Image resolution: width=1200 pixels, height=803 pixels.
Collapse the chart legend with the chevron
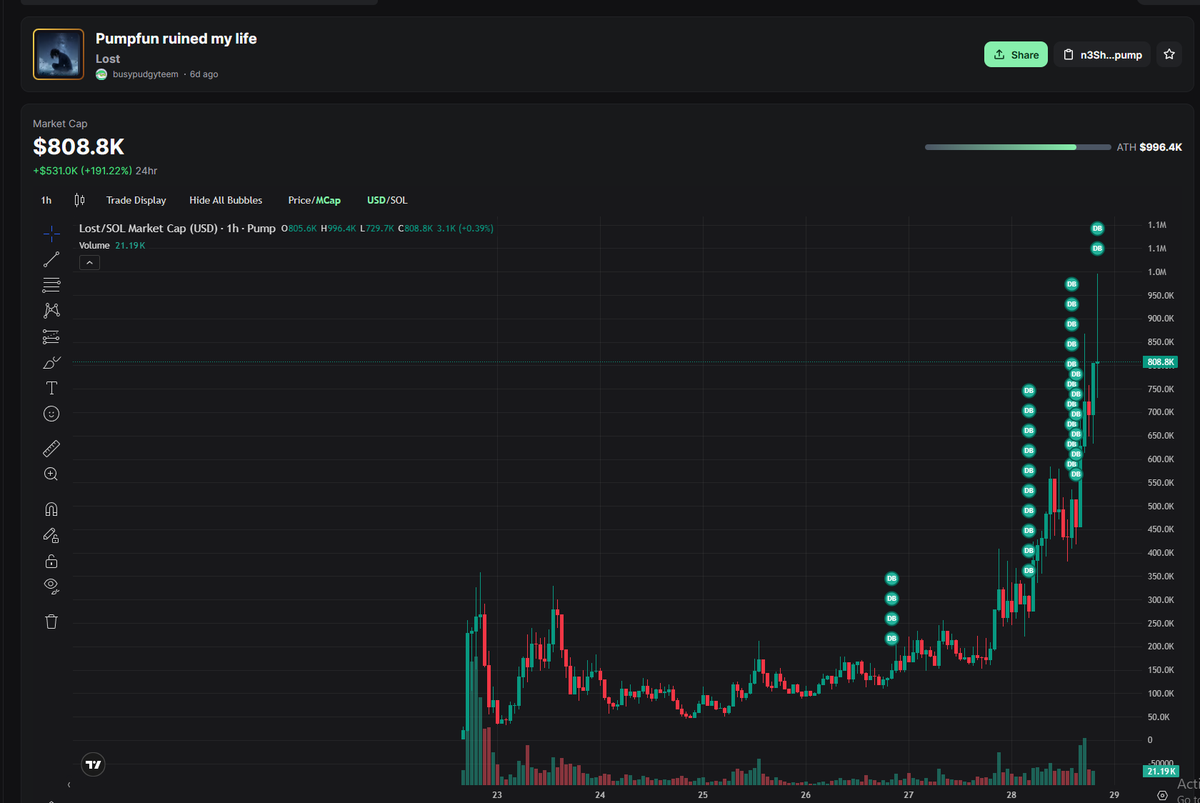[89, 261]
